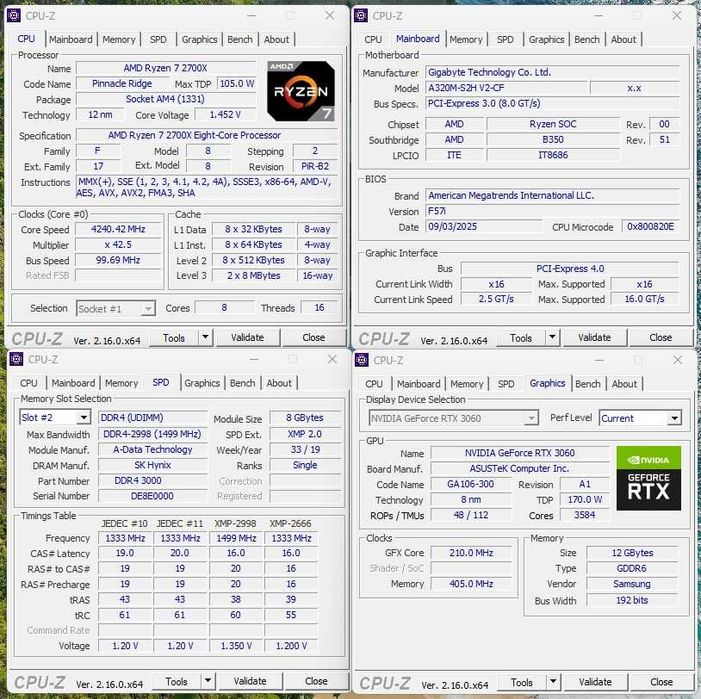701x699 pixels.
Task: Click the CPU-Z app icon in the Graphics window
Action: point(362,360)
